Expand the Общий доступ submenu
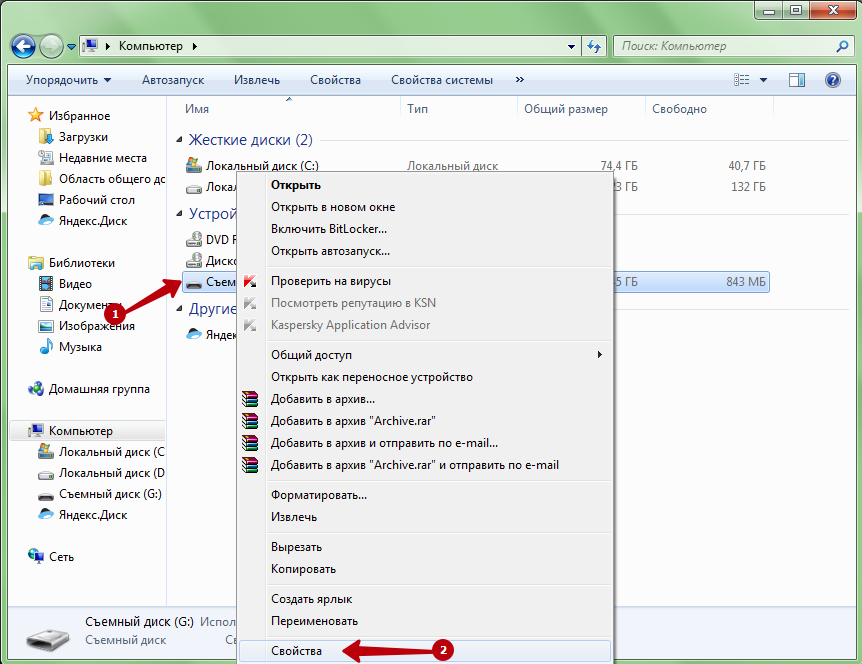The image size is (862, 664). [x=600, y=355]
